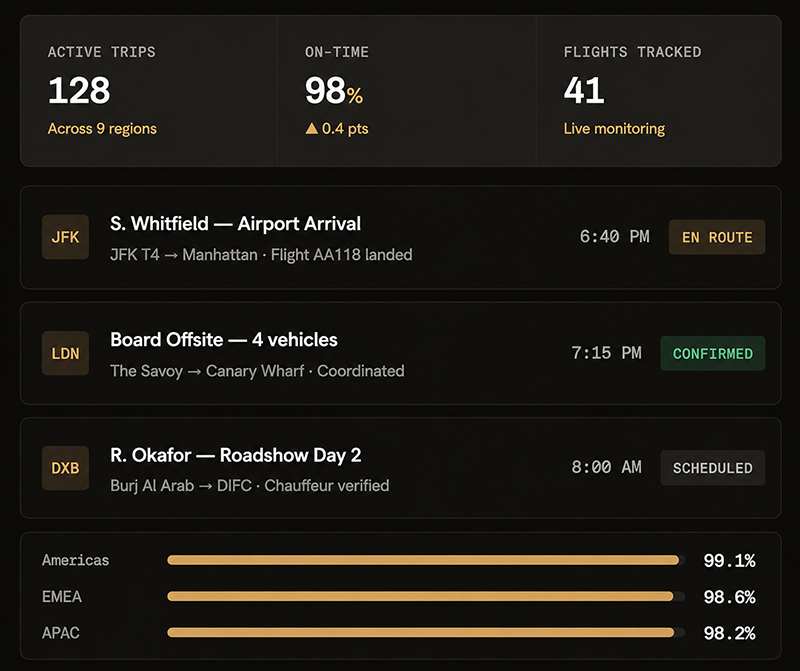Select the Active Trips 128 stat card
Screen dimensions: 800x671
[148, 91]
